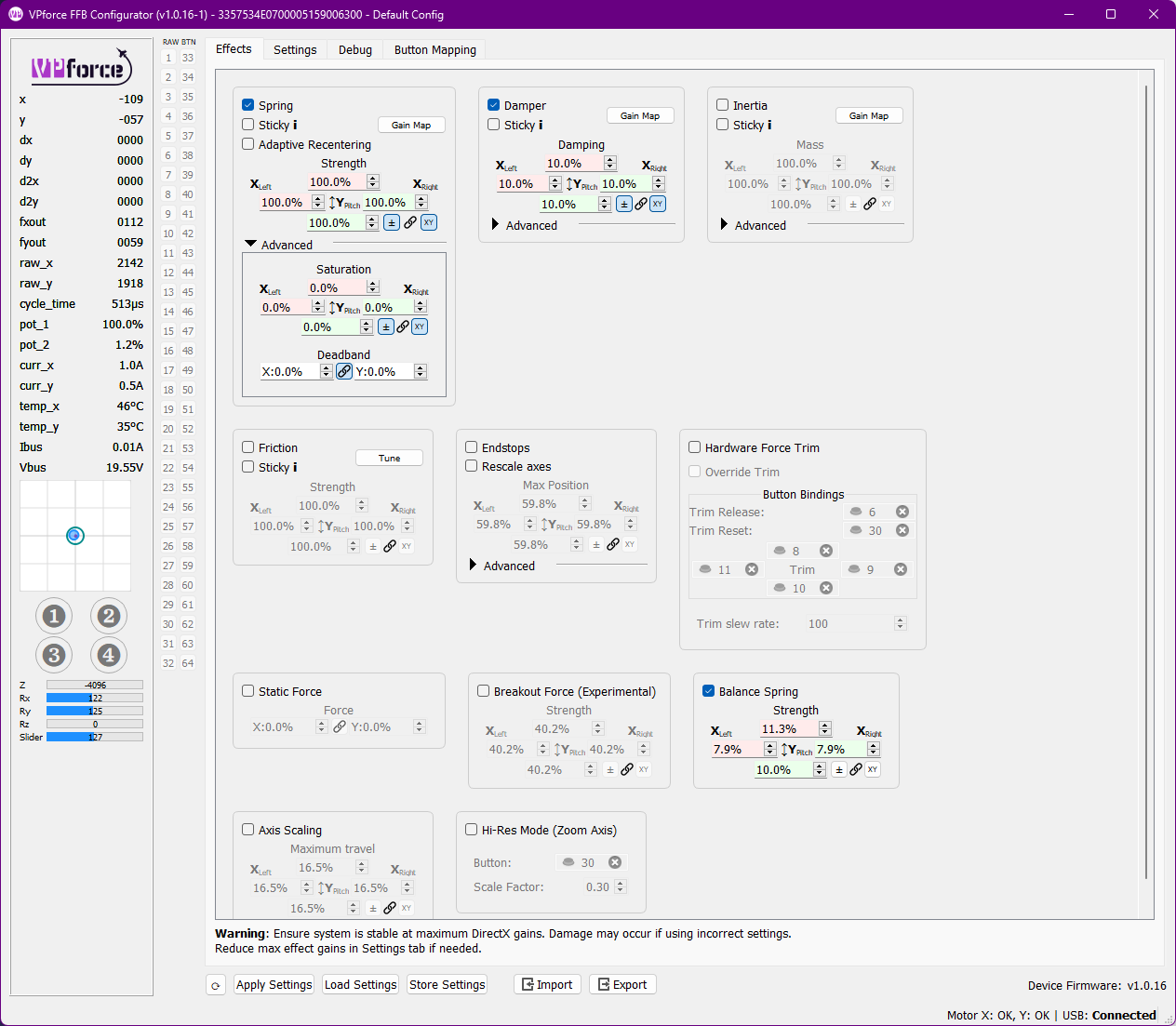Click the refresh icon beside Apply Settings

coord(216,985)
